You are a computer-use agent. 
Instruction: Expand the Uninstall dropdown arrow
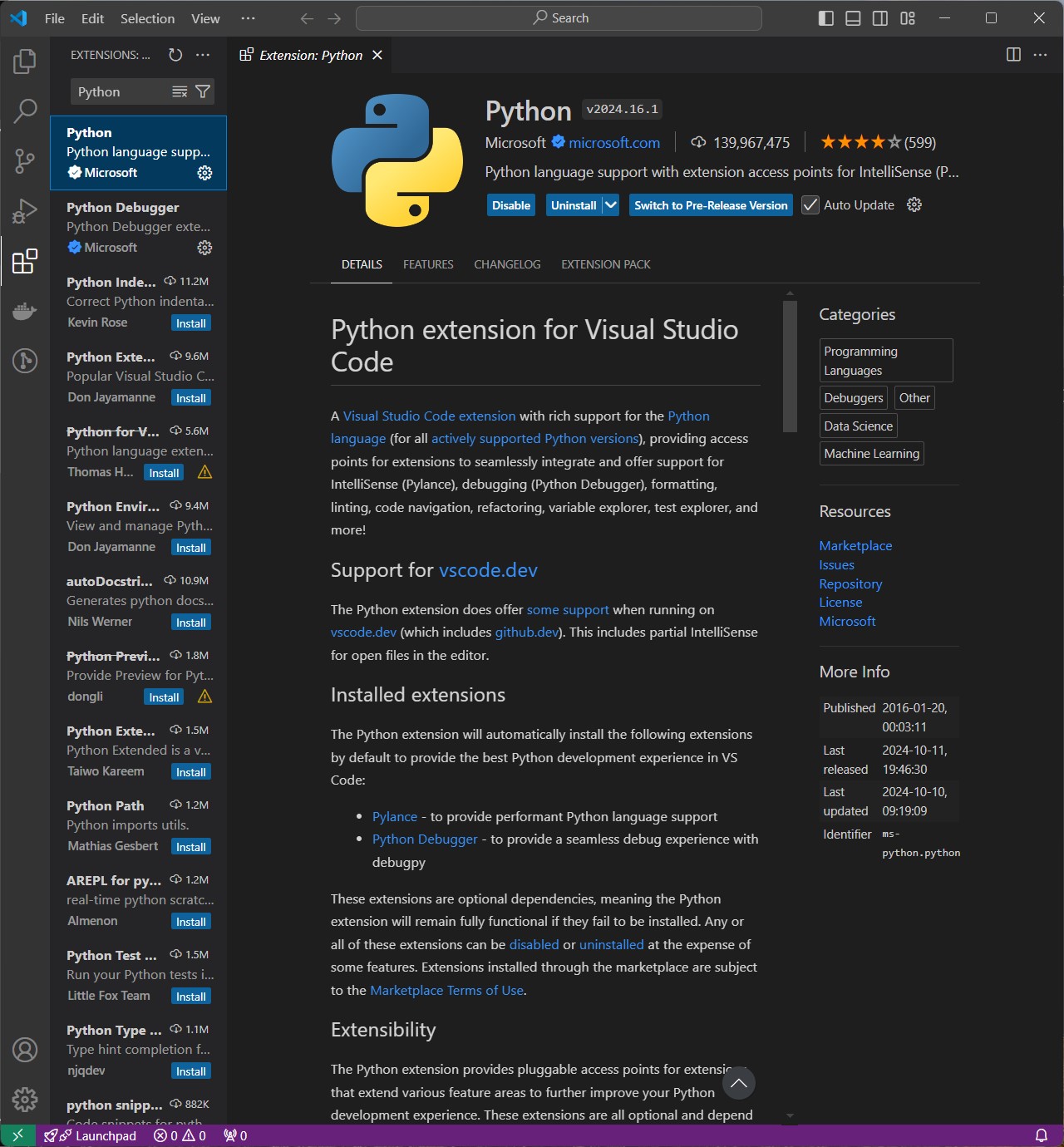pyautogui.click(x=611, y=205)
